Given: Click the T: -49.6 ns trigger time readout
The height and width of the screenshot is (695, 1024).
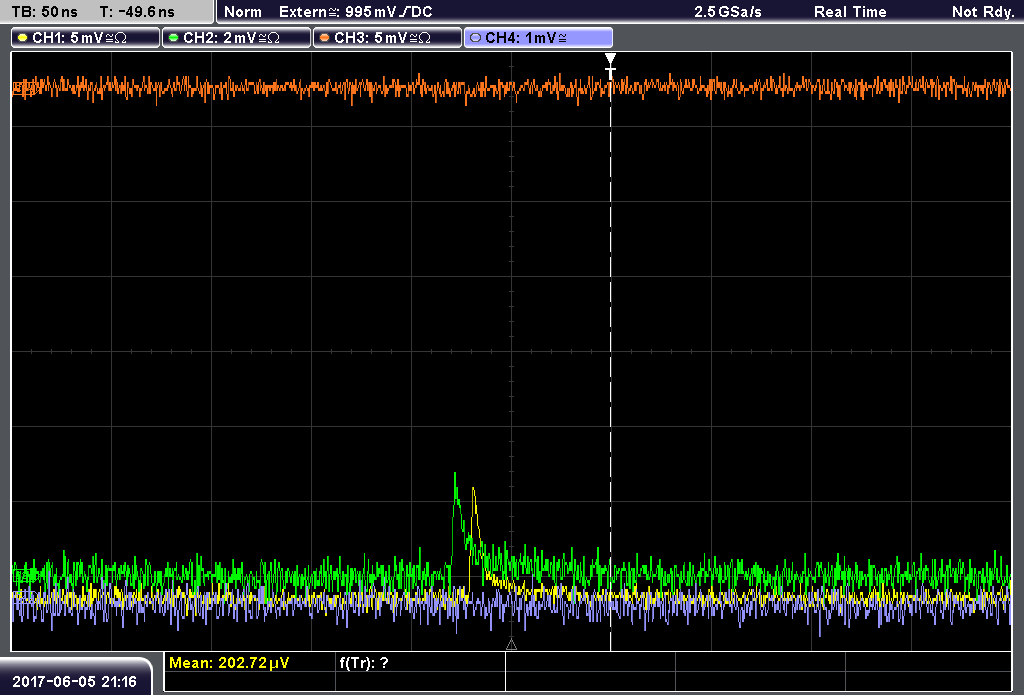Looking at the screenshot, I should [x=137, y=12].
